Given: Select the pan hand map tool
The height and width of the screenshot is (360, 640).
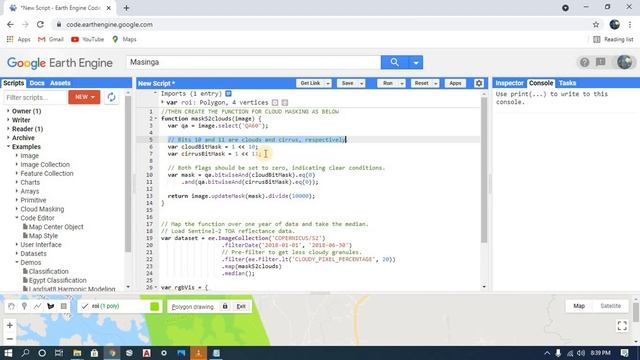Looking at the screenshot, I should (x=11, y=306).
